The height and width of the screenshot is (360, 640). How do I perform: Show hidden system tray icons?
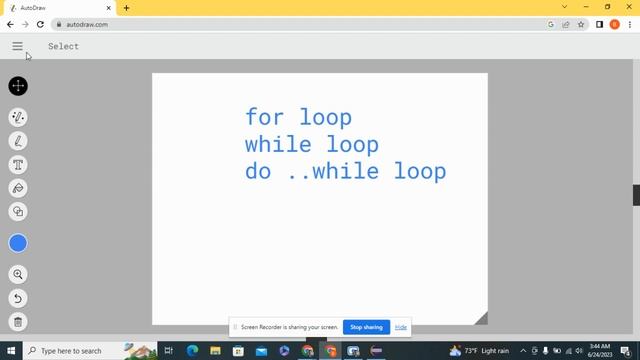click(523, 351)
